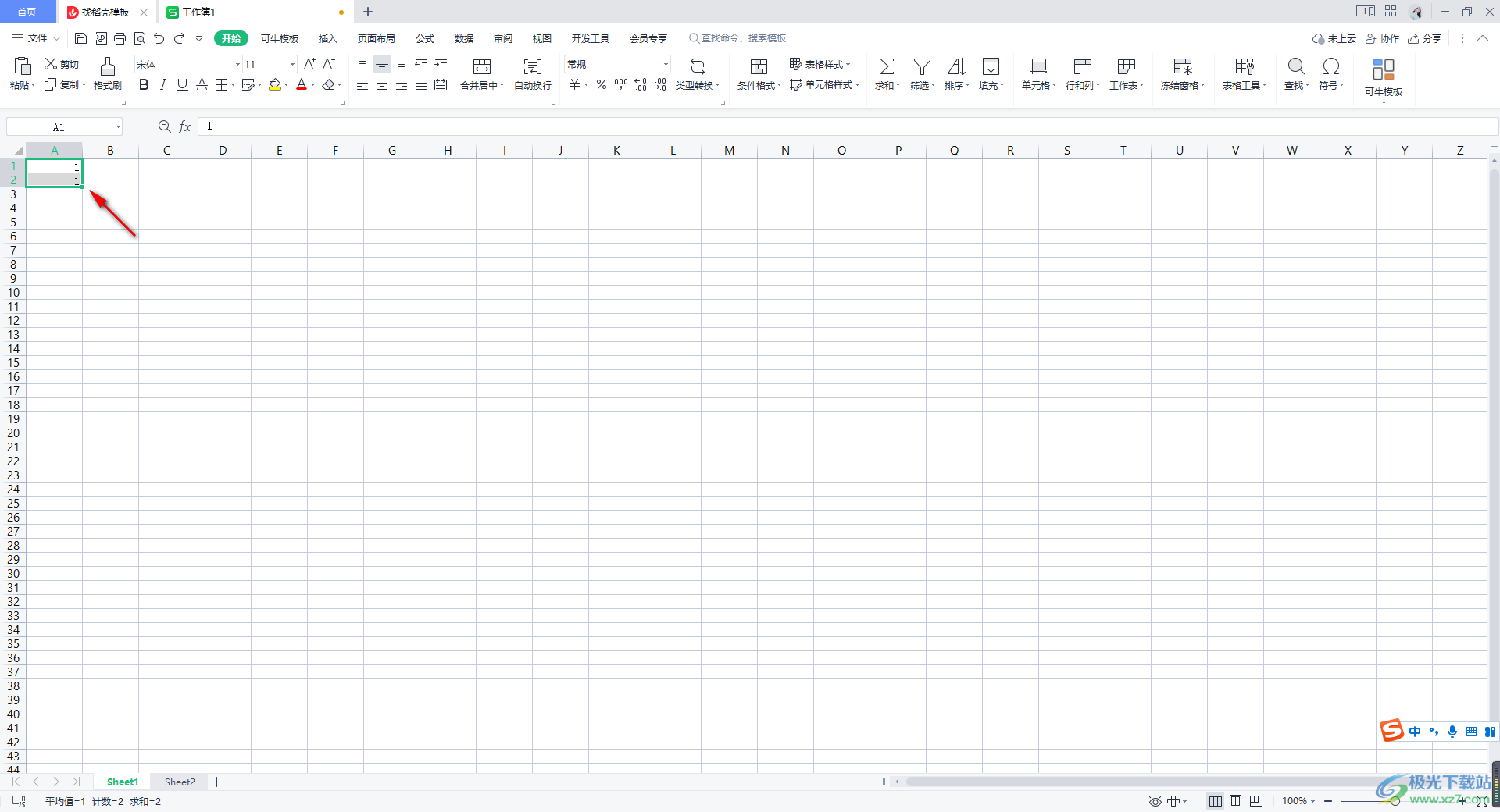Click increase decimal places icon
Viewport: 1500px width, 812px height.
tap(641, 84)
